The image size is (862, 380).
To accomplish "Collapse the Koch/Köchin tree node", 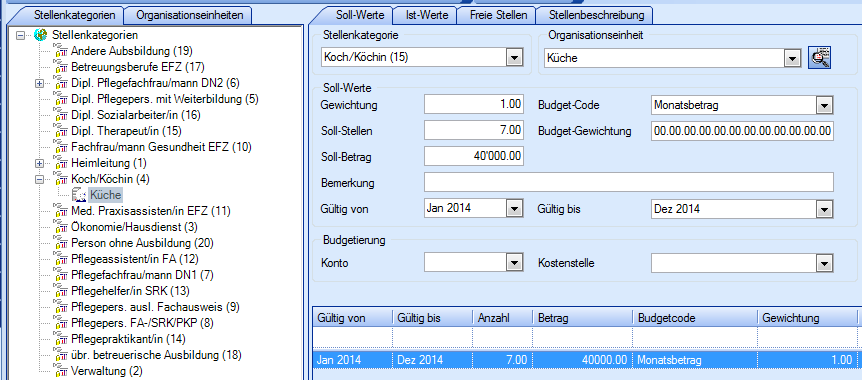I will [39, 179].
